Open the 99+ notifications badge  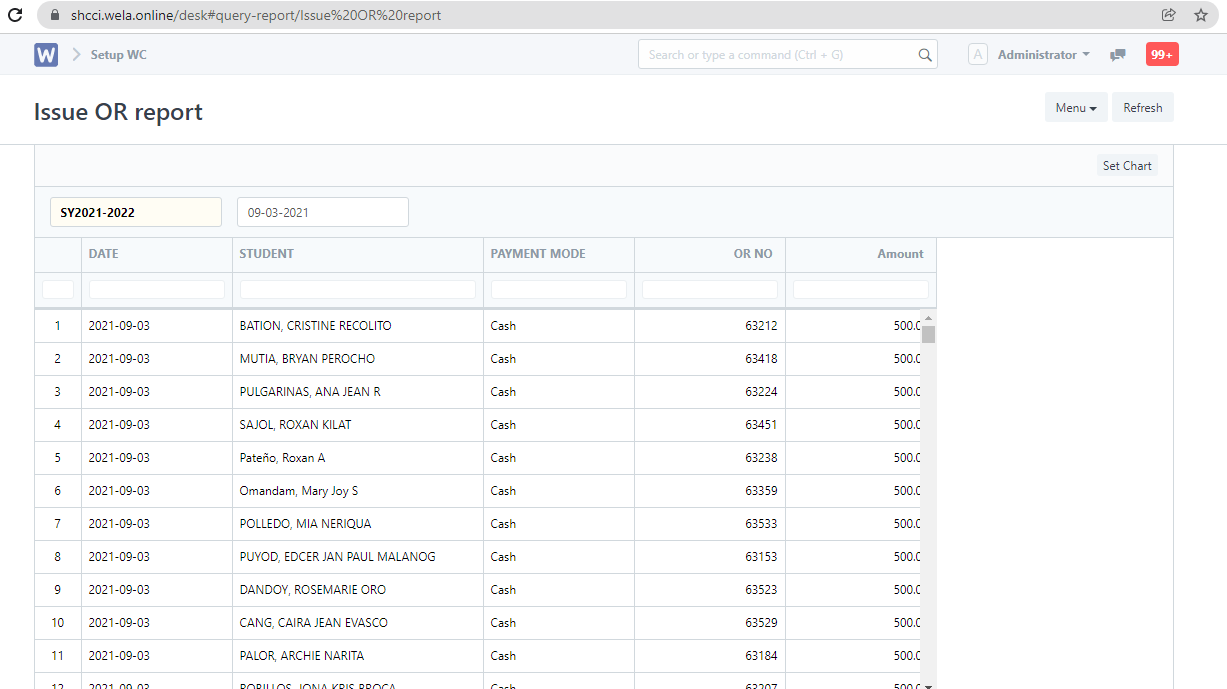tap(1162, 55)
